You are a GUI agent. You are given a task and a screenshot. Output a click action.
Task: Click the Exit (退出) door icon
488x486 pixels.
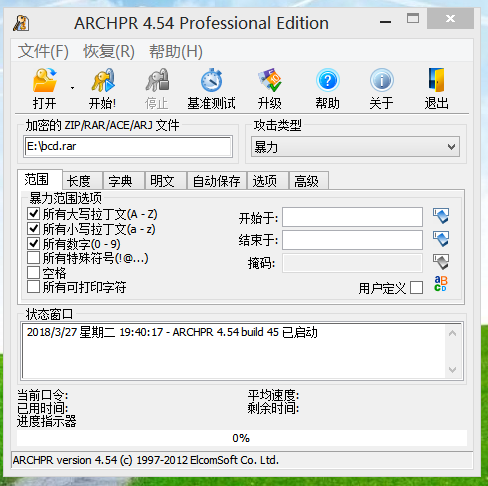click(x=436, y=80)
